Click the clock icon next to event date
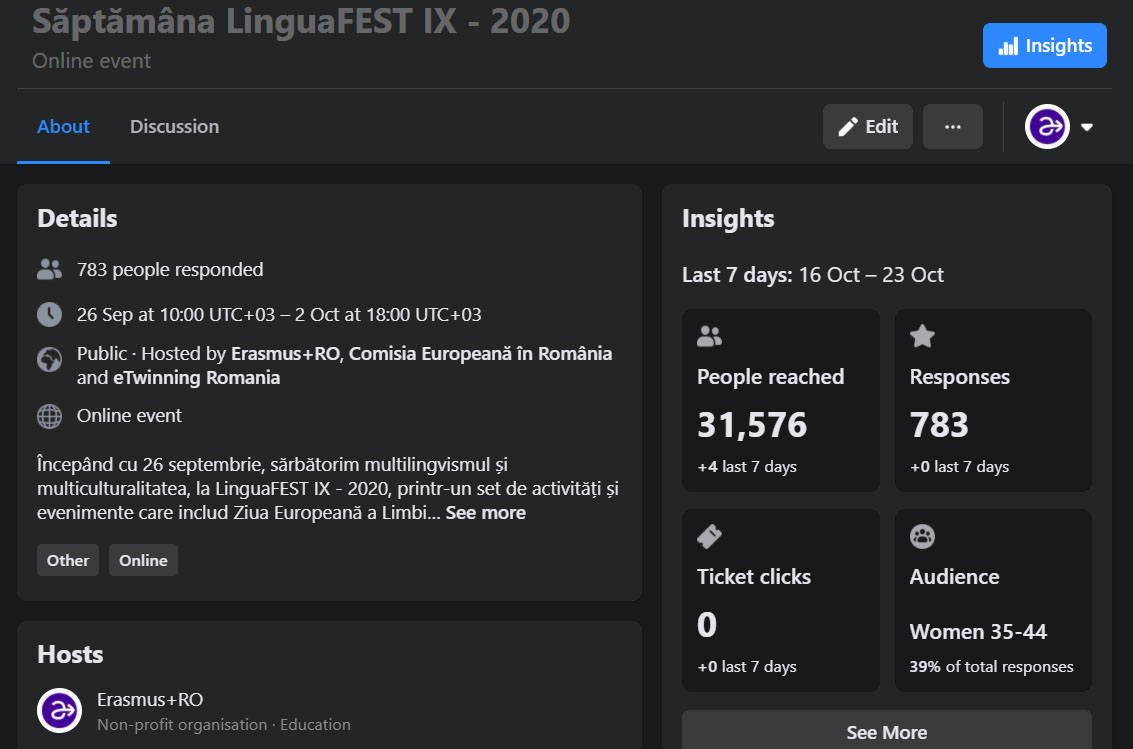 pos(49,314)
